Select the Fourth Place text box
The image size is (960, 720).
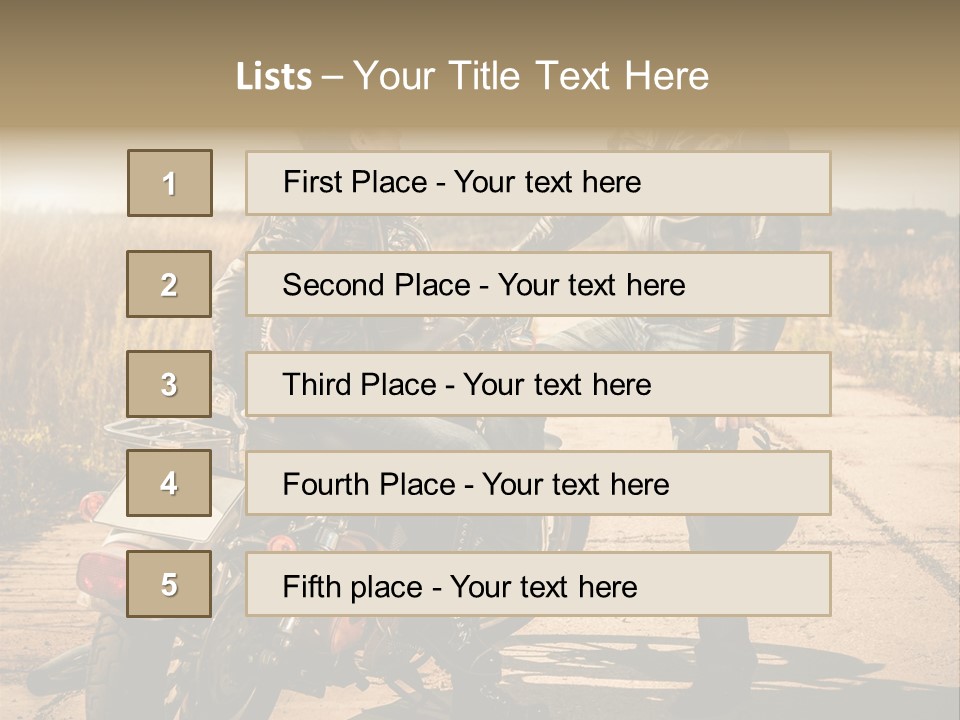coord(538,483)
